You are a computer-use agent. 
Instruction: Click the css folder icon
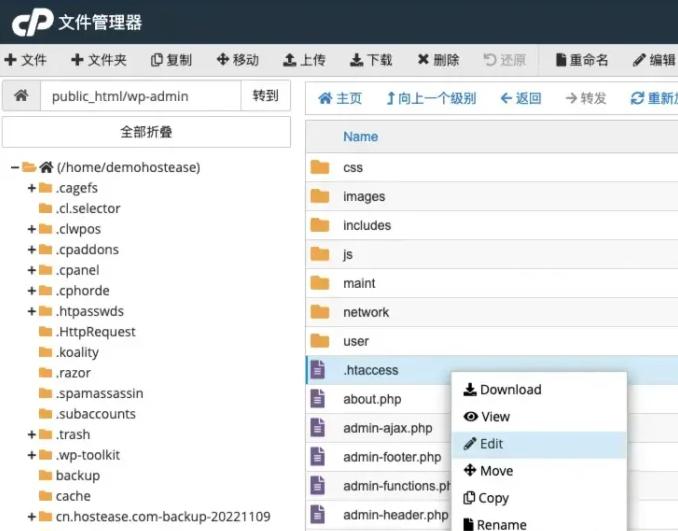[x=320, y=167]
